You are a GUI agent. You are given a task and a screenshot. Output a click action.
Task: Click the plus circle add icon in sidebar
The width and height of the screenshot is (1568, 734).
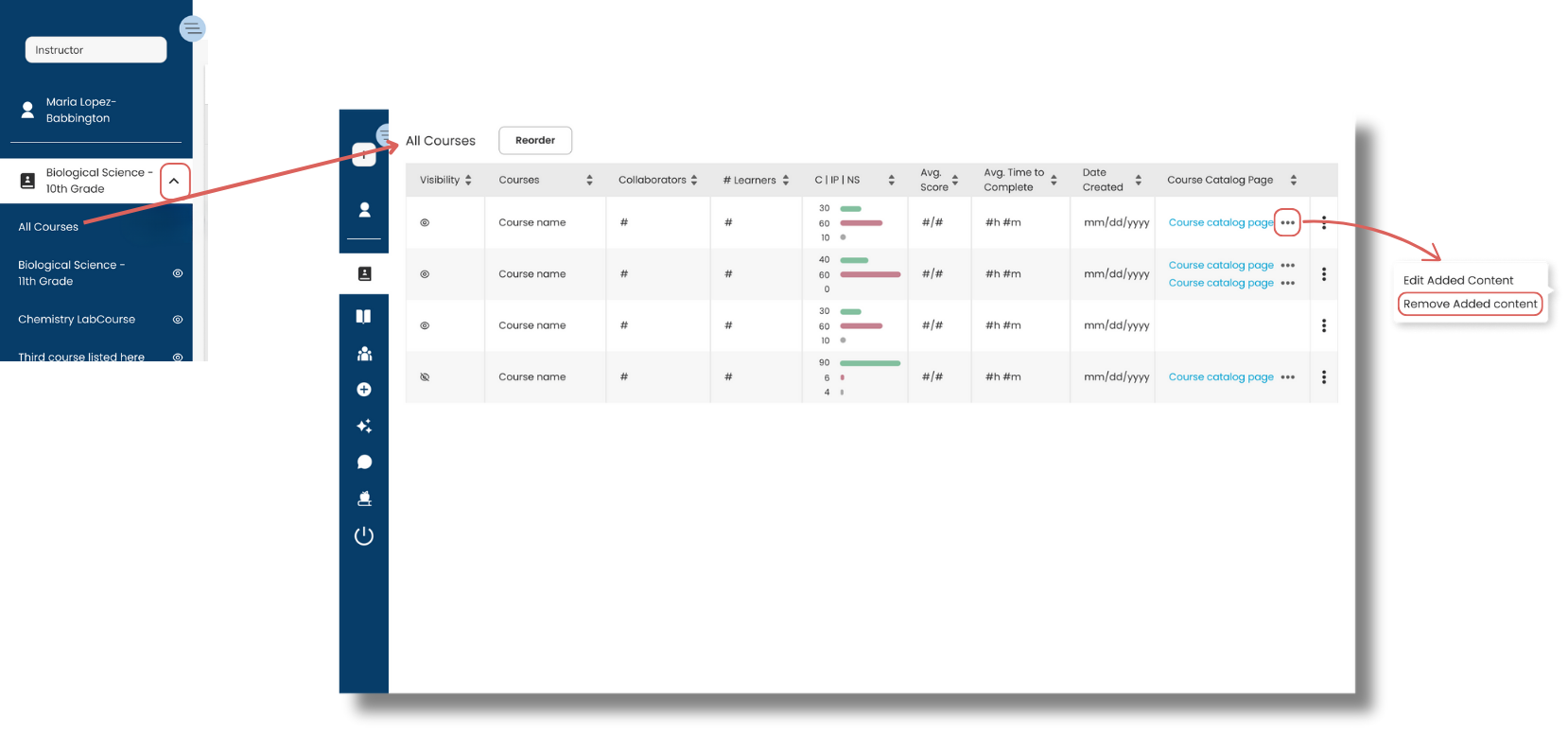click(x=364, y=390)
